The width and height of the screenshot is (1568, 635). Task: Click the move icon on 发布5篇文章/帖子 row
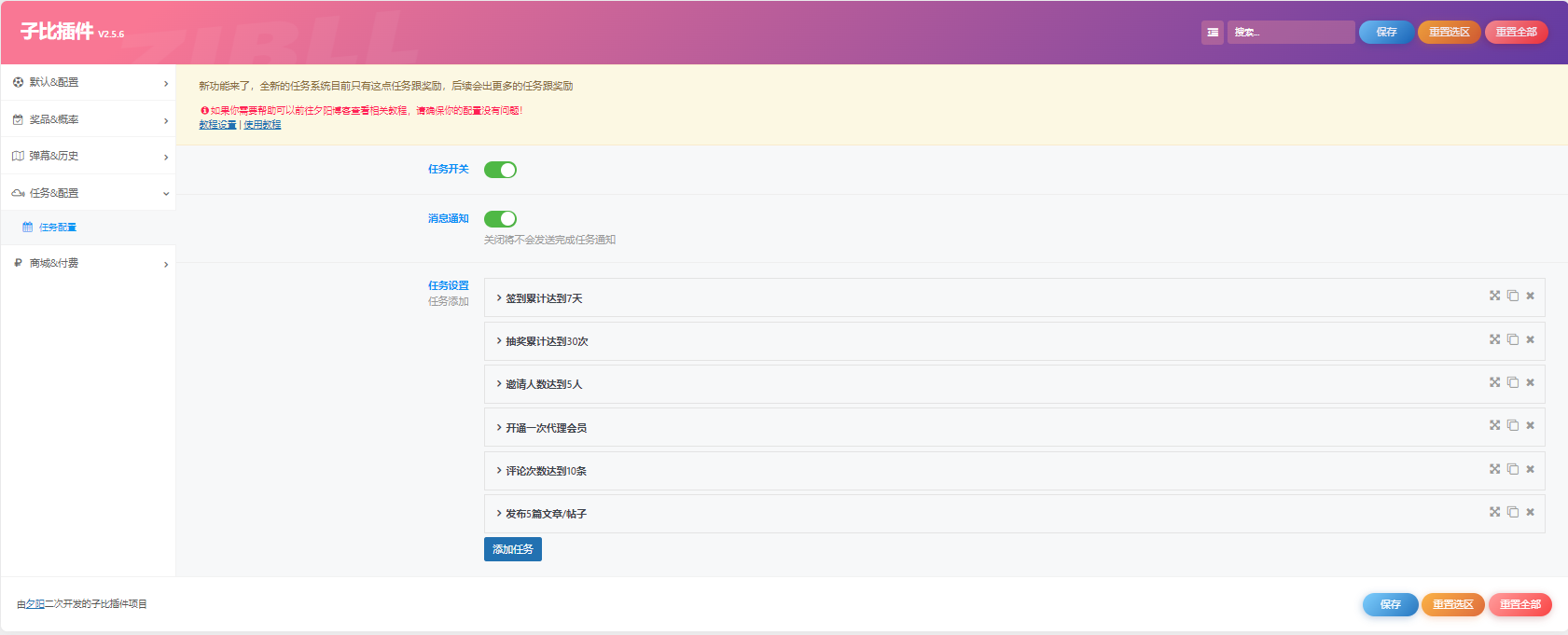[1494, 512]
